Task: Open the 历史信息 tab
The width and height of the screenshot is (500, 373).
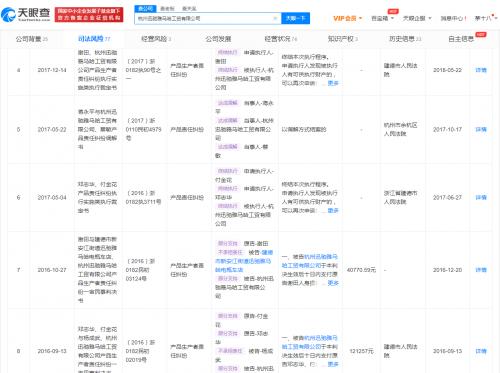Action: coord(405,39)
